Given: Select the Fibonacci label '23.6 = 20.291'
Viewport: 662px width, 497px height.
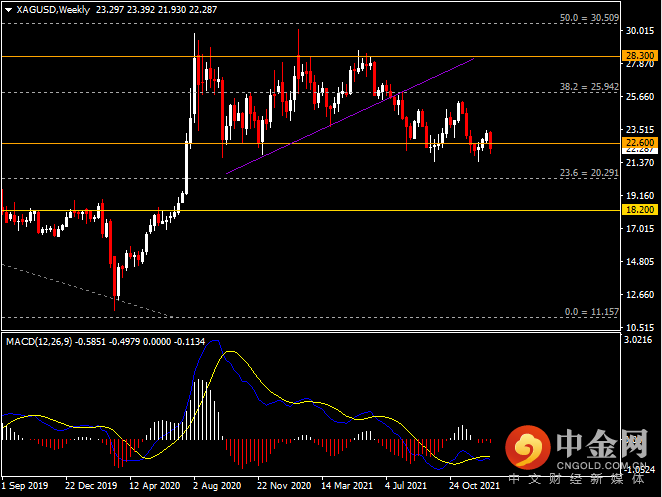Looking at the screenshot, I should point(589,173).
